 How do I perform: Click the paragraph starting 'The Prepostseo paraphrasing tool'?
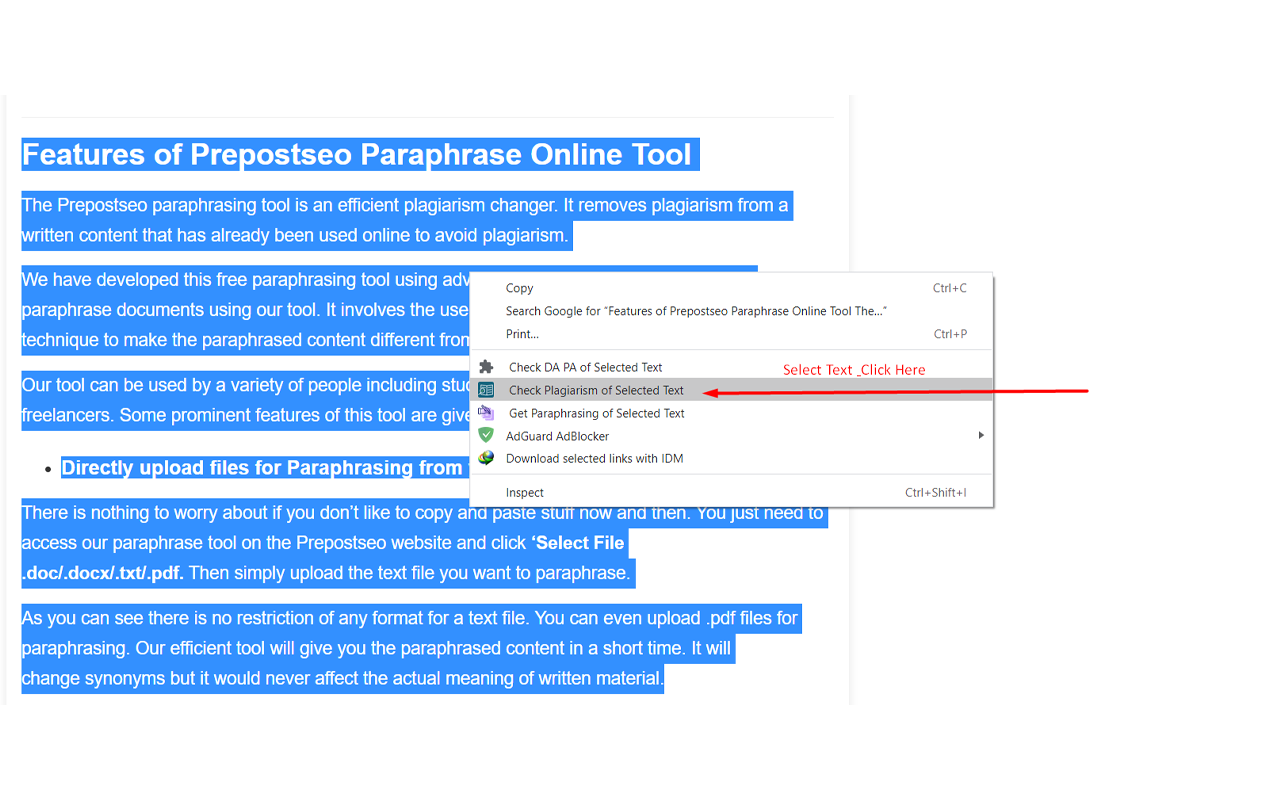pyautogui.click(x=406, y=221)
